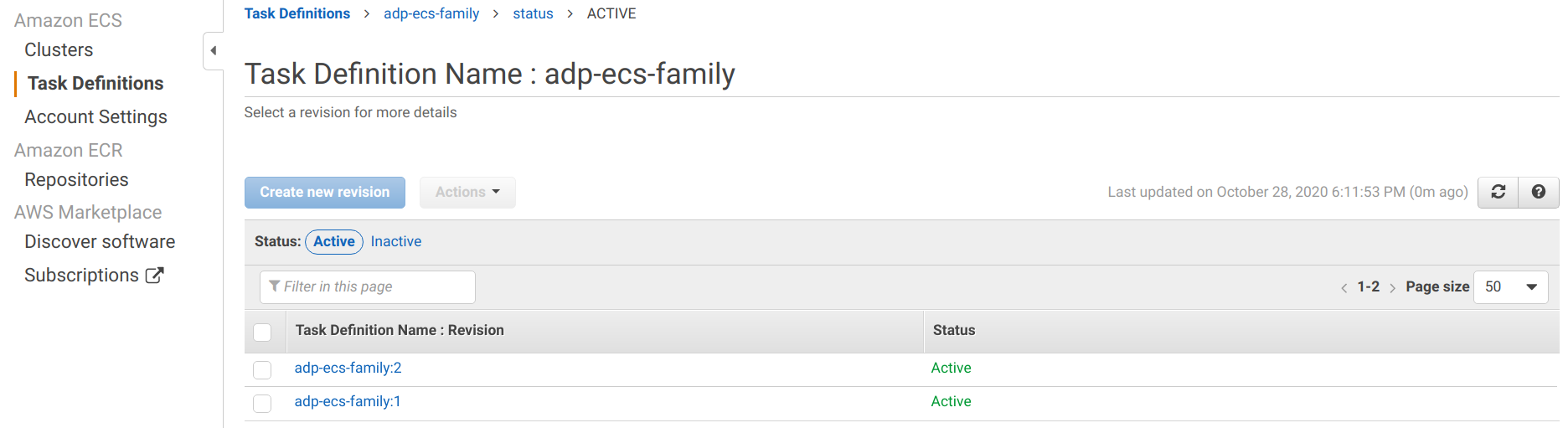This screenshot has height=428, width=1568.
Task: Open Account Settings in sidebar
Action: coord(95,116)
